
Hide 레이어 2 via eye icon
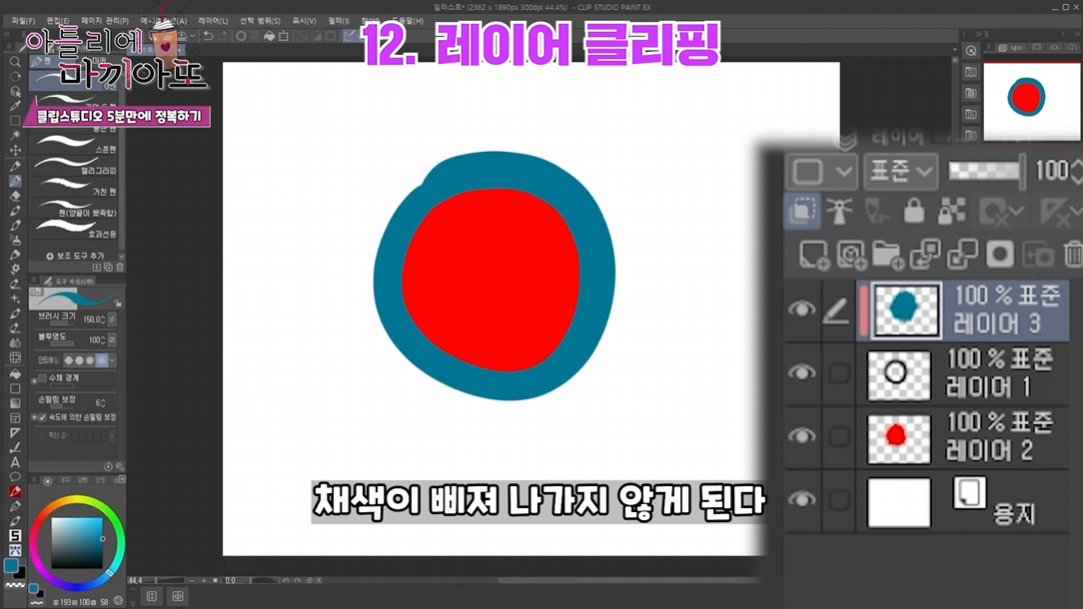801,436
